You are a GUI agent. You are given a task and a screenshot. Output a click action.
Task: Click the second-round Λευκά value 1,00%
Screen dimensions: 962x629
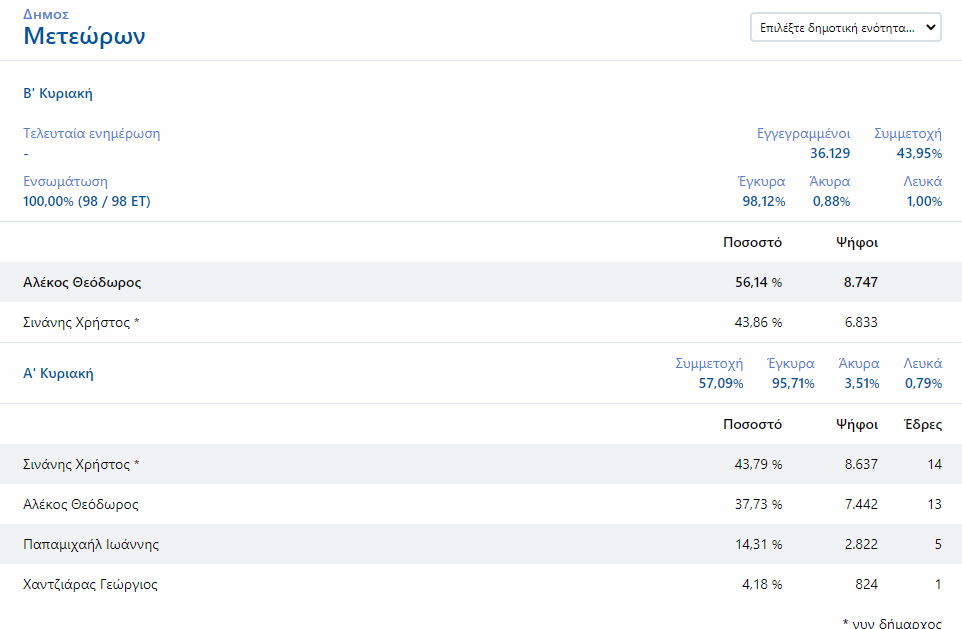(924, 201)
